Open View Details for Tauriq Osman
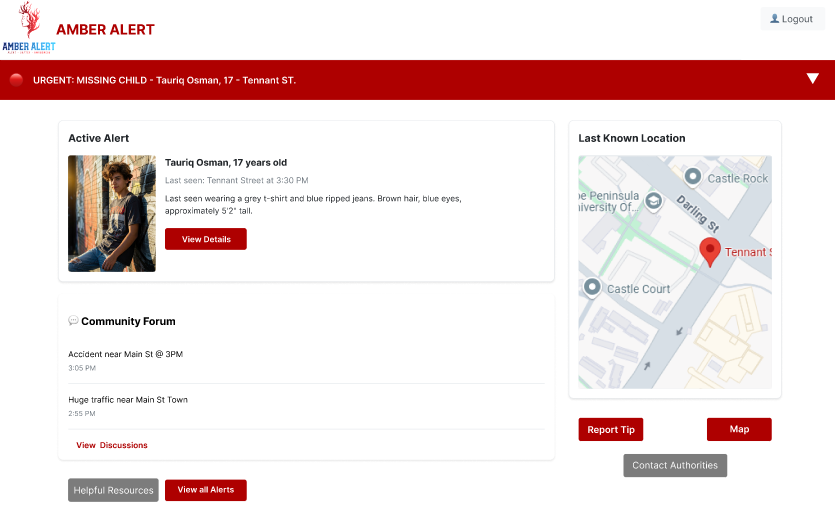Viewport: 835px width, 521px height. 205,239
